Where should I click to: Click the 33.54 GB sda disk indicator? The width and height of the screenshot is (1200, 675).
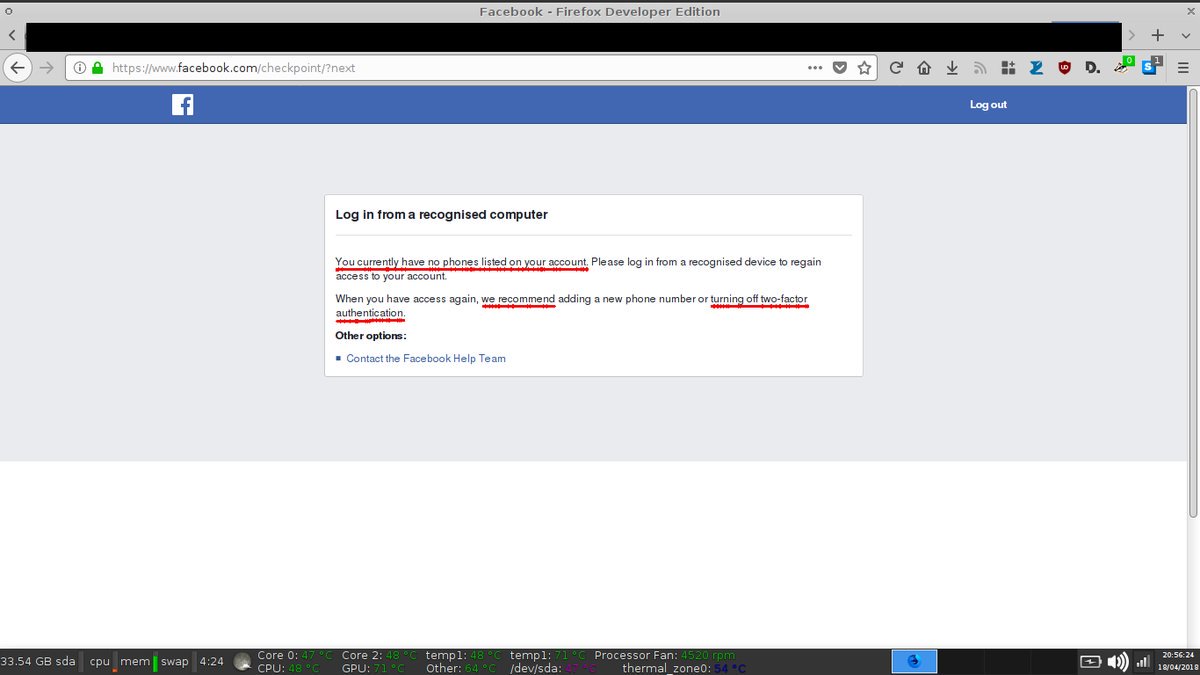(38, 661)
